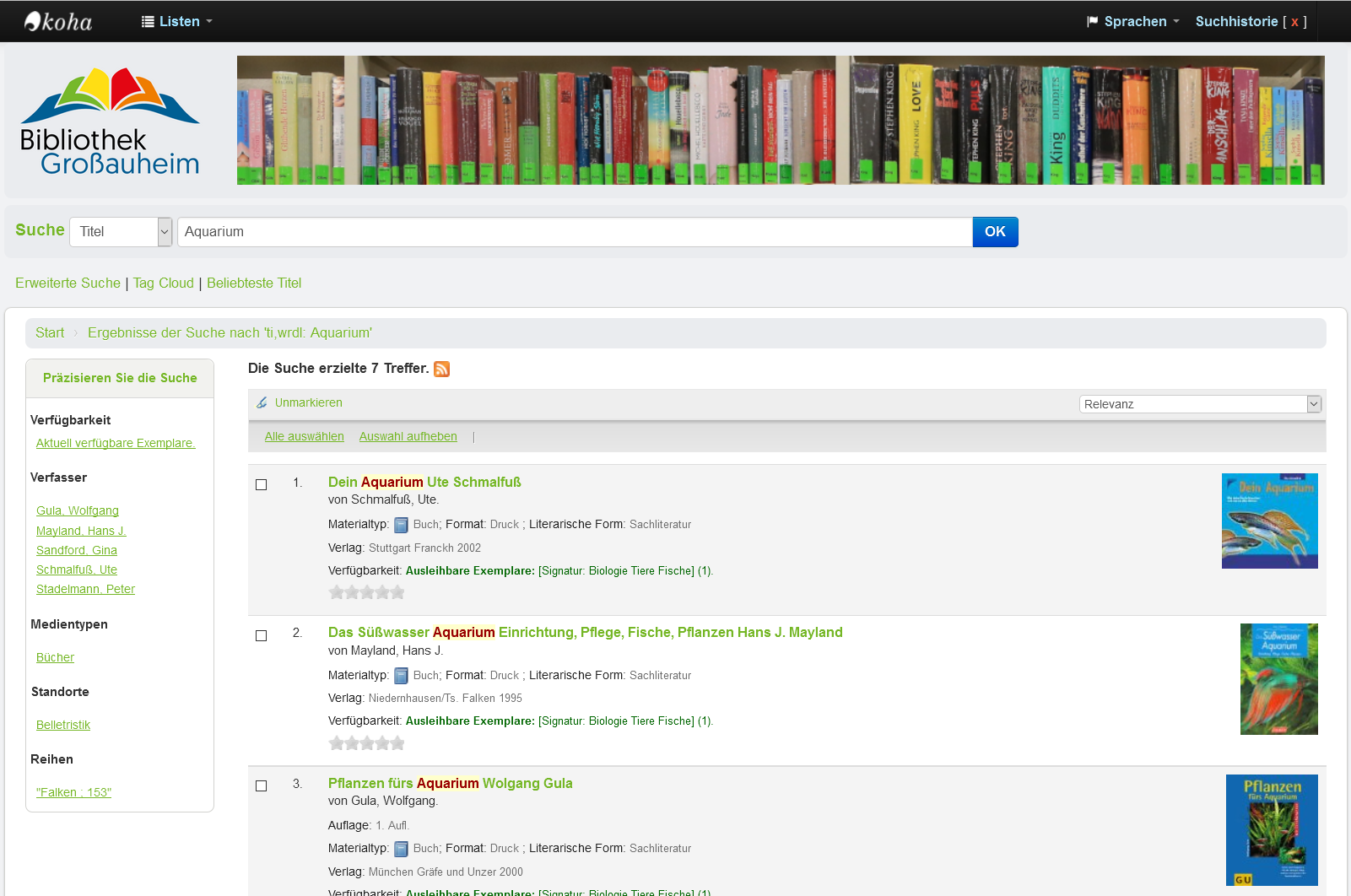
Task: Clear search history with the red x
Action: [x=1294, y=22]
